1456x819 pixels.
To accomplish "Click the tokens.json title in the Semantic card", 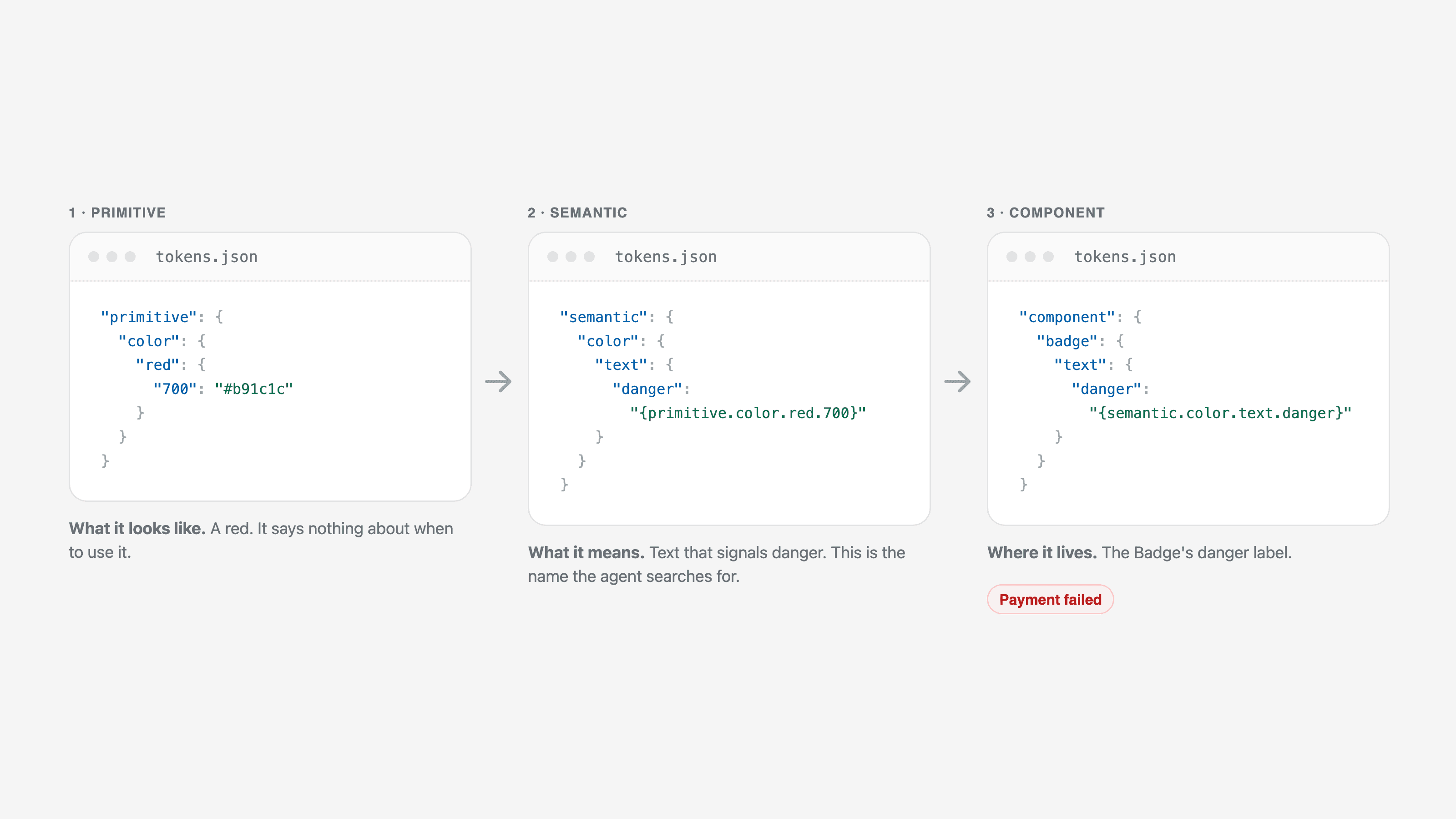I will (x=666, y=257).
